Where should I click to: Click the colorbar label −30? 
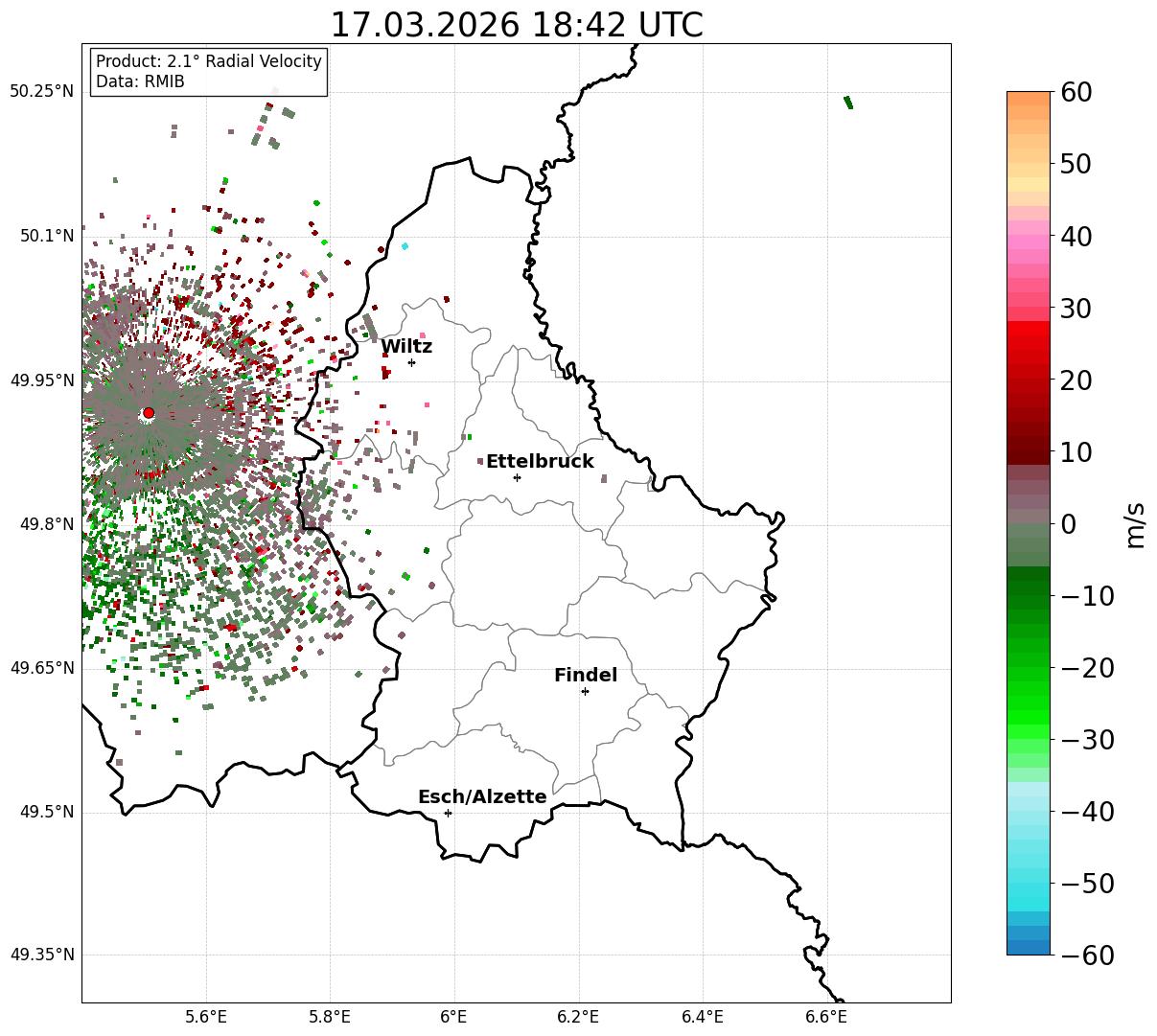[1086, 739]
